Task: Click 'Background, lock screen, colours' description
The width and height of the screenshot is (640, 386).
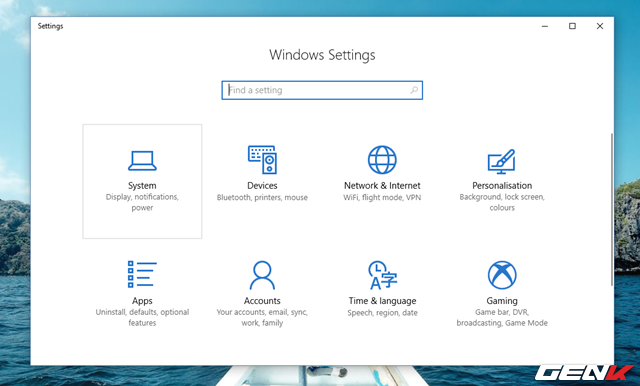Action: click(x=502, y=202)
